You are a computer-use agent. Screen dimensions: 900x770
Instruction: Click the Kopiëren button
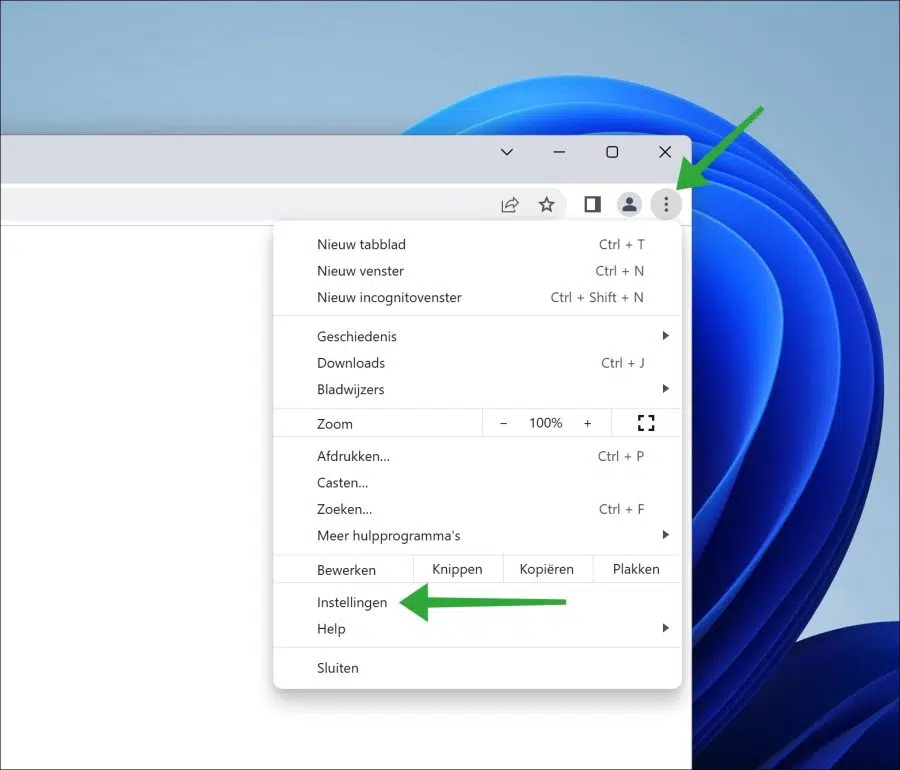[547, 569]
